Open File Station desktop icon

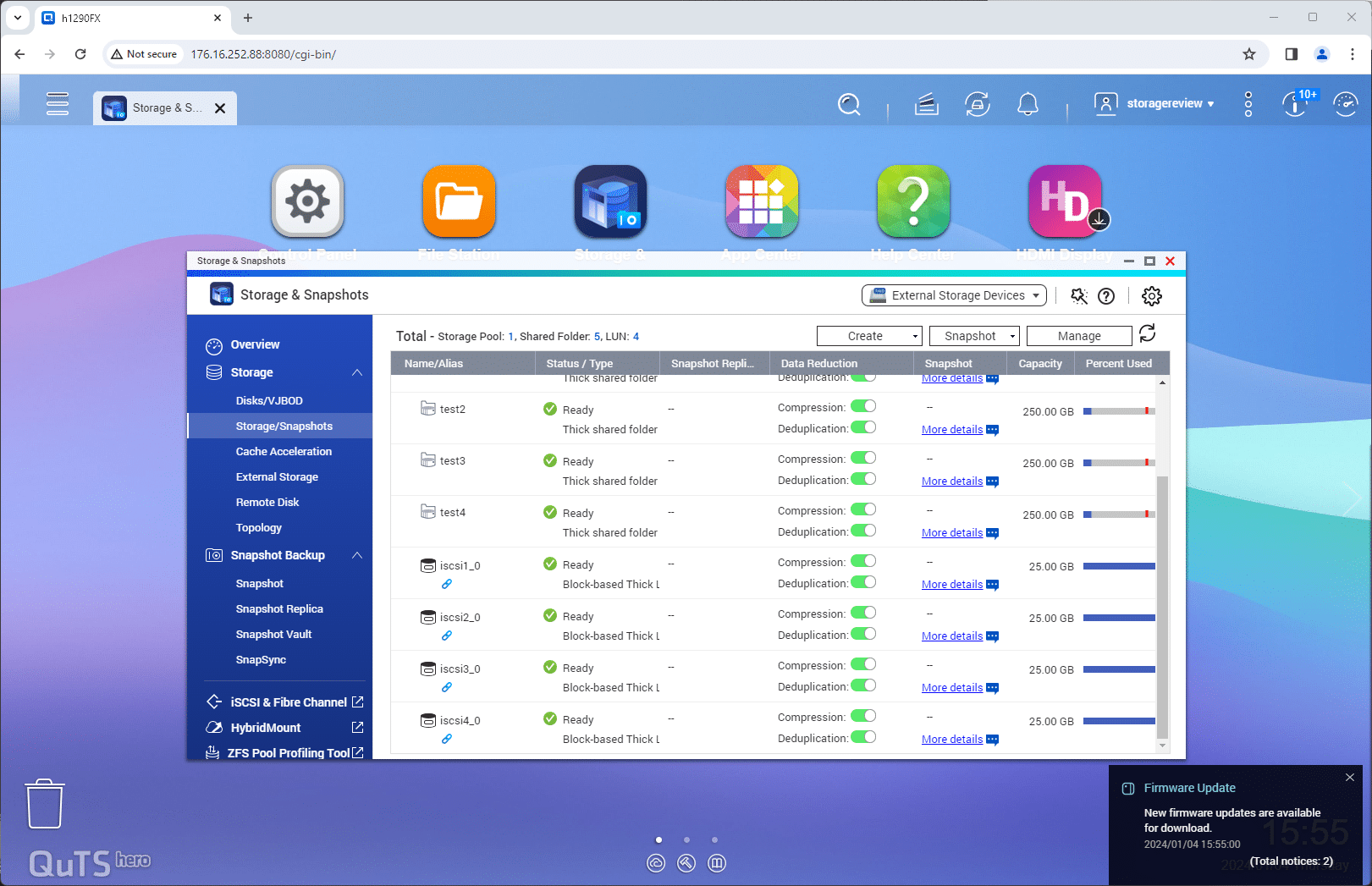[x=459, y=201]
